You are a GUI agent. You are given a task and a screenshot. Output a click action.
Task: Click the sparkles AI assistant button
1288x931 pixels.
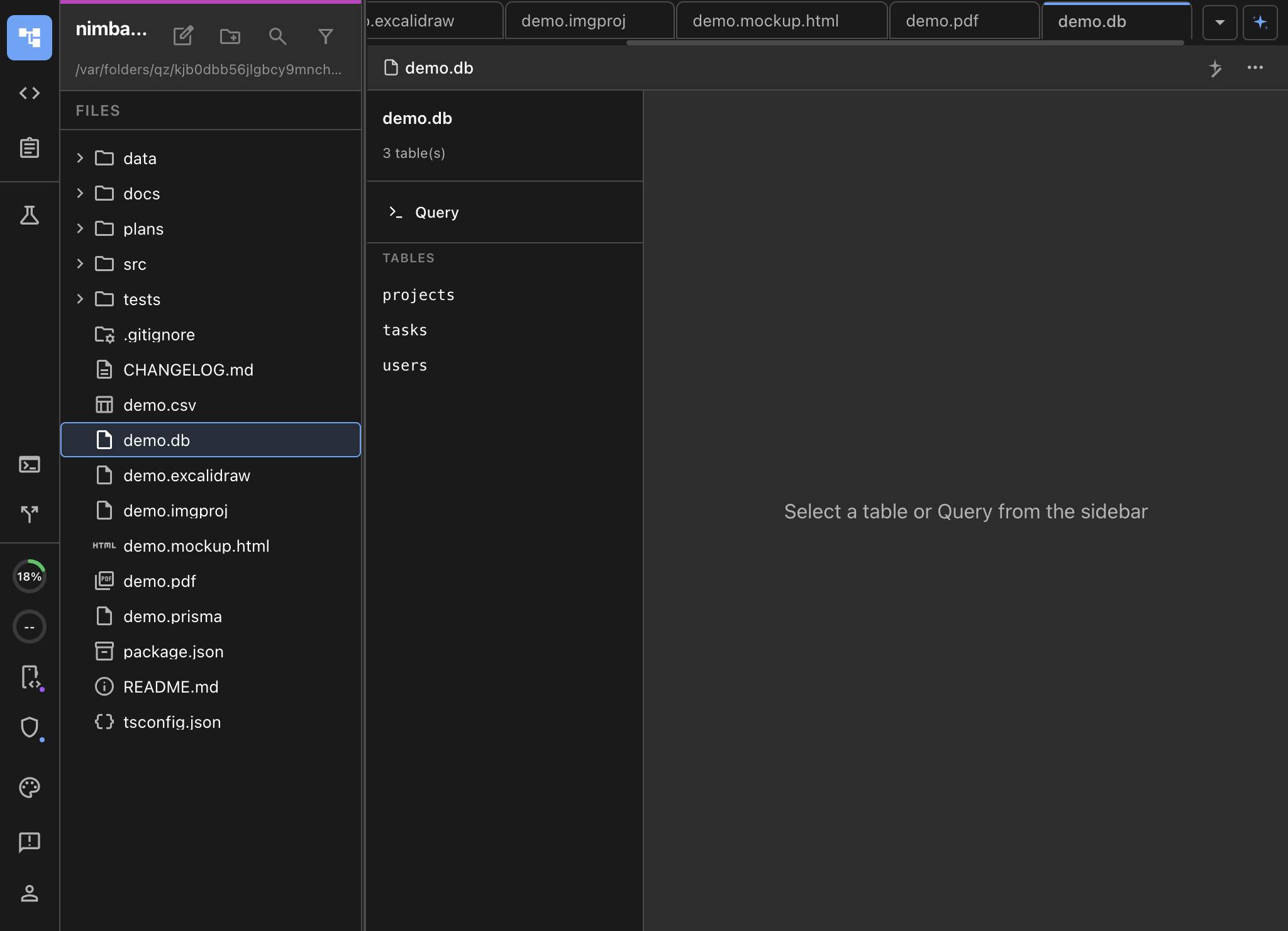pyautogui.click(x=1260, y=23)
